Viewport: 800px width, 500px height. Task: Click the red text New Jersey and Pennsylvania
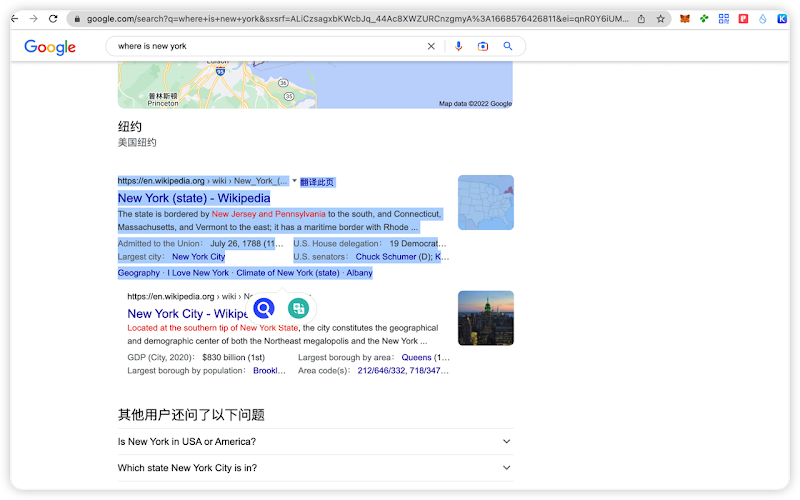coord(268,214)
